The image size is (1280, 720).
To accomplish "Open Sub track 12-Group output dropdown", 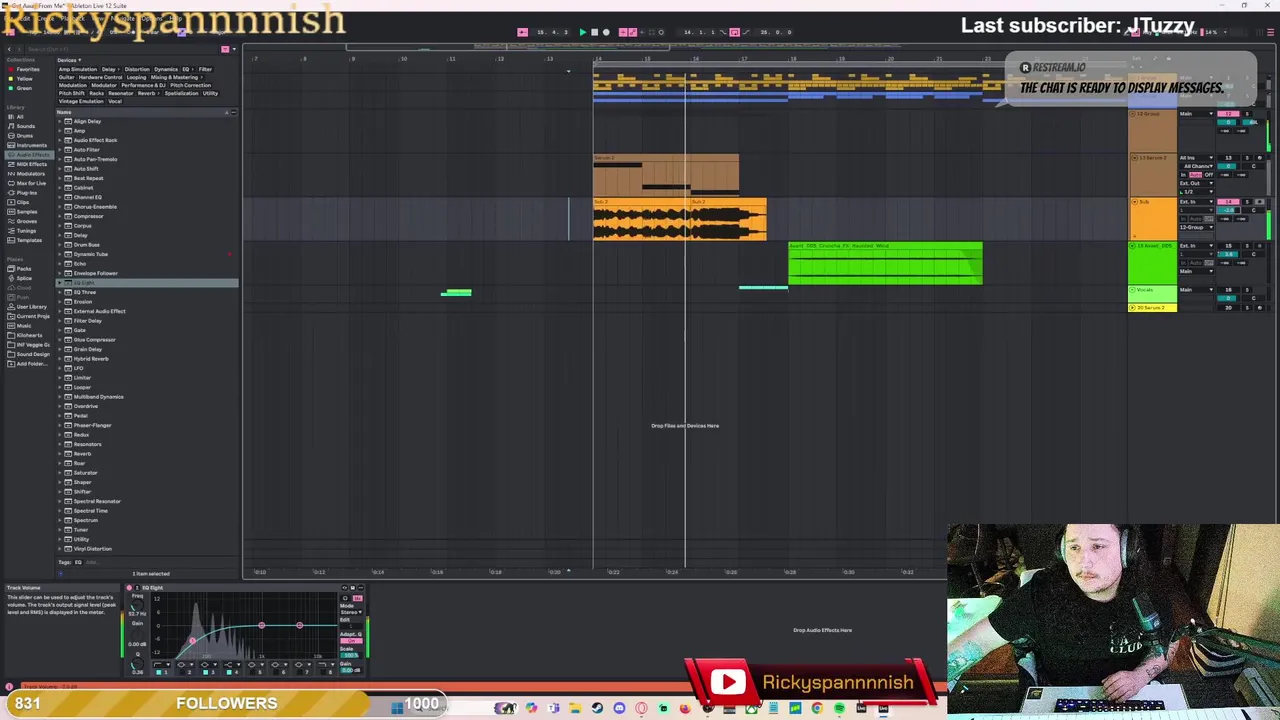I will (1196, 227).
